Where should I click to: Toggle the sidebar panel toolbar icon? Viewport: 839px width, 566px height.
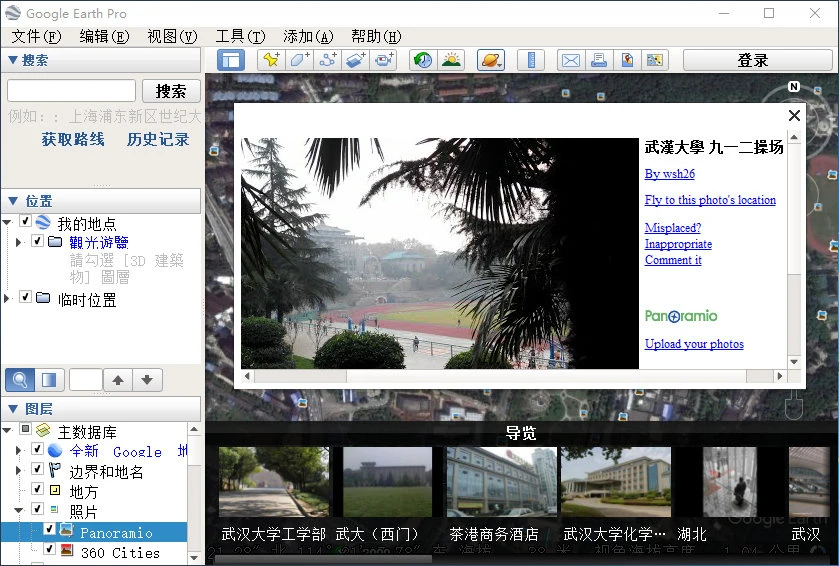231,60
